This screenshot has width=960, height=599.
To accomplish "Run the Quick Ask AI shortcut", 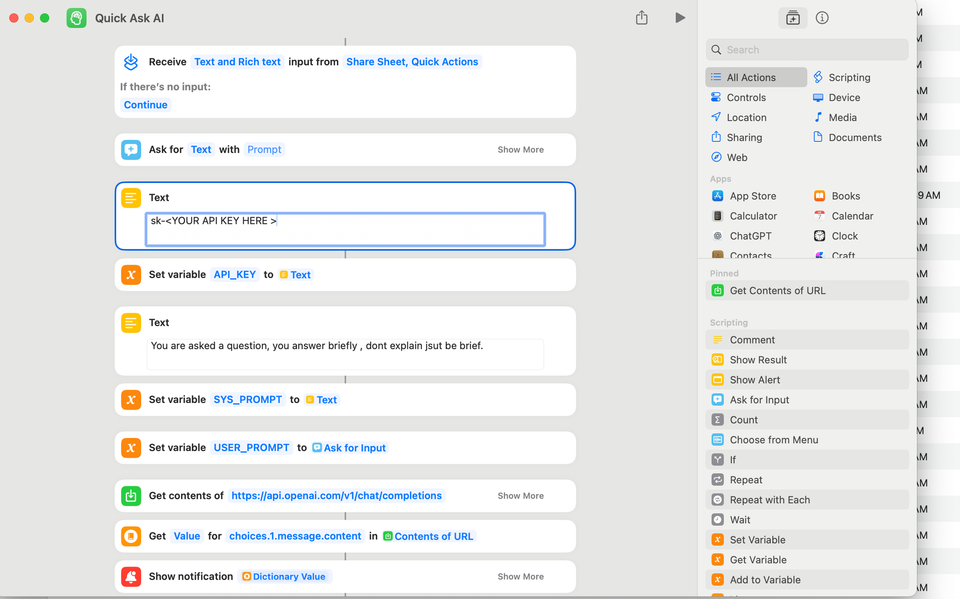I will click(x=680, y=17).
